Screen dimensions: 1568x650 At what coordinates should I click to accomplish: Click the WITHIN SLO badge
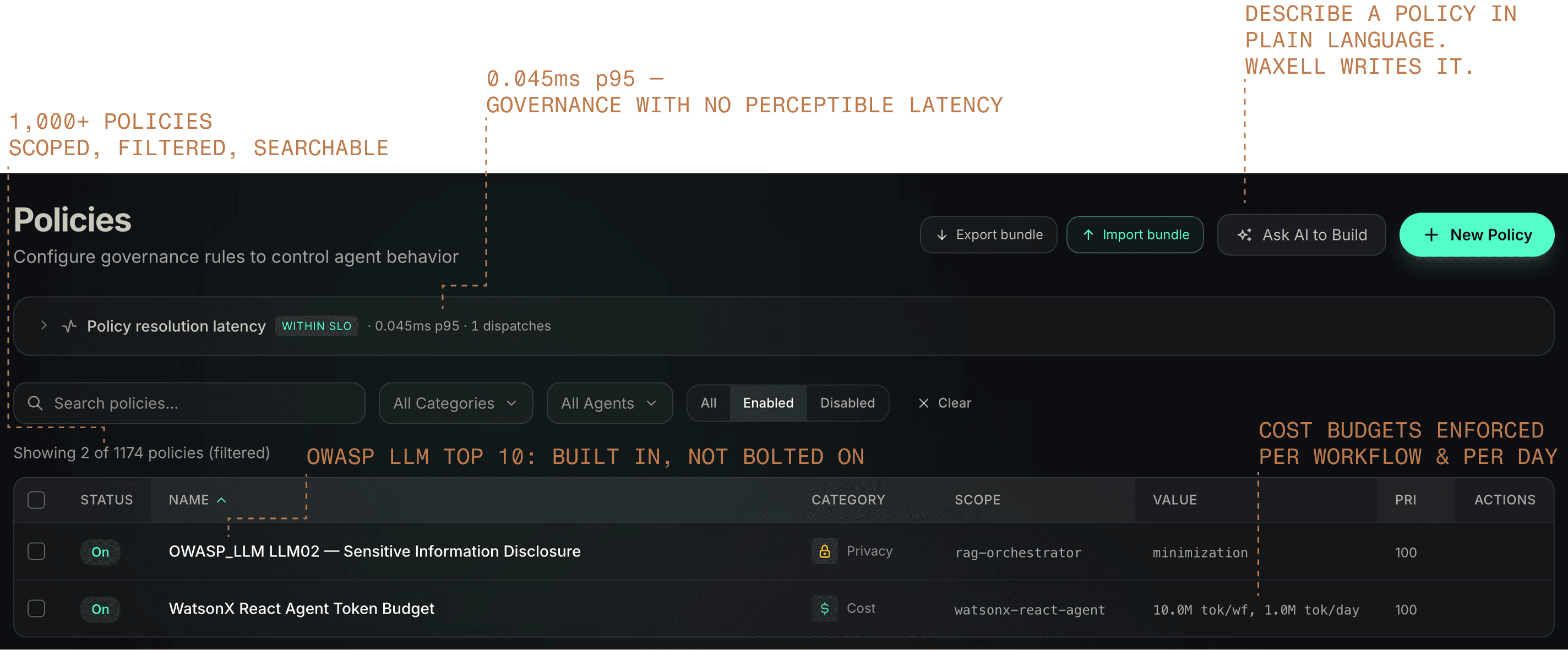point(317,326)
